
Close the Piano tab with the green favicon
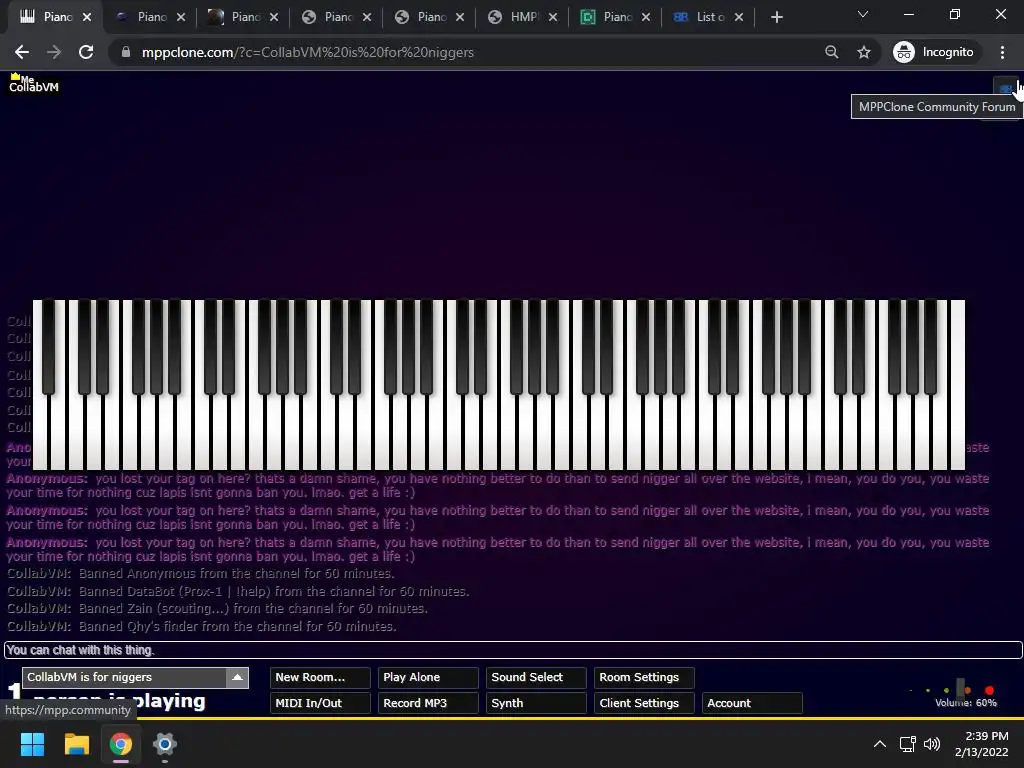tap(646, 17)
